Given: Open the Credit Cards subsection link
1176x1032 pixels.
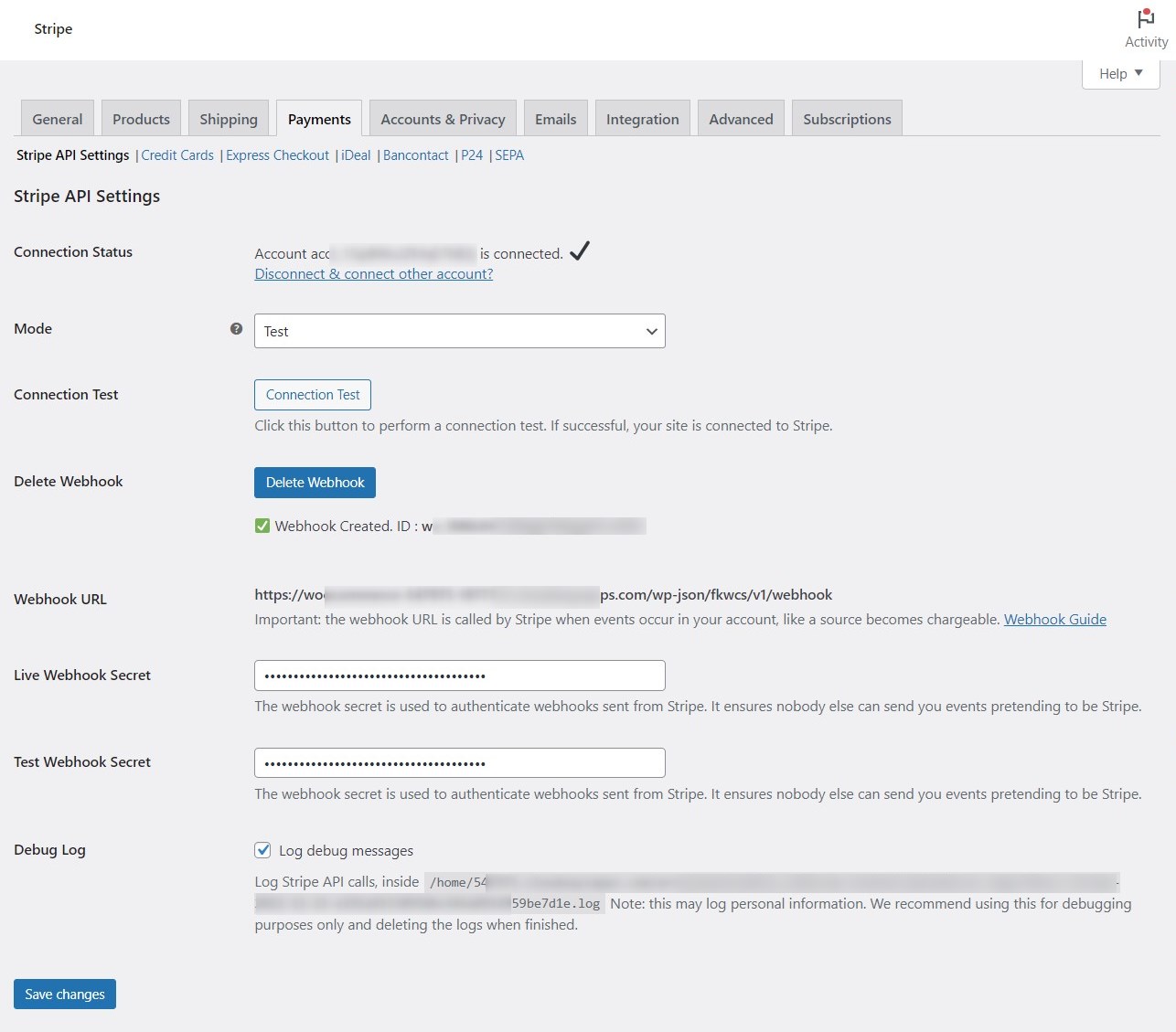Looking at the screenshot, I should (177, 155).
